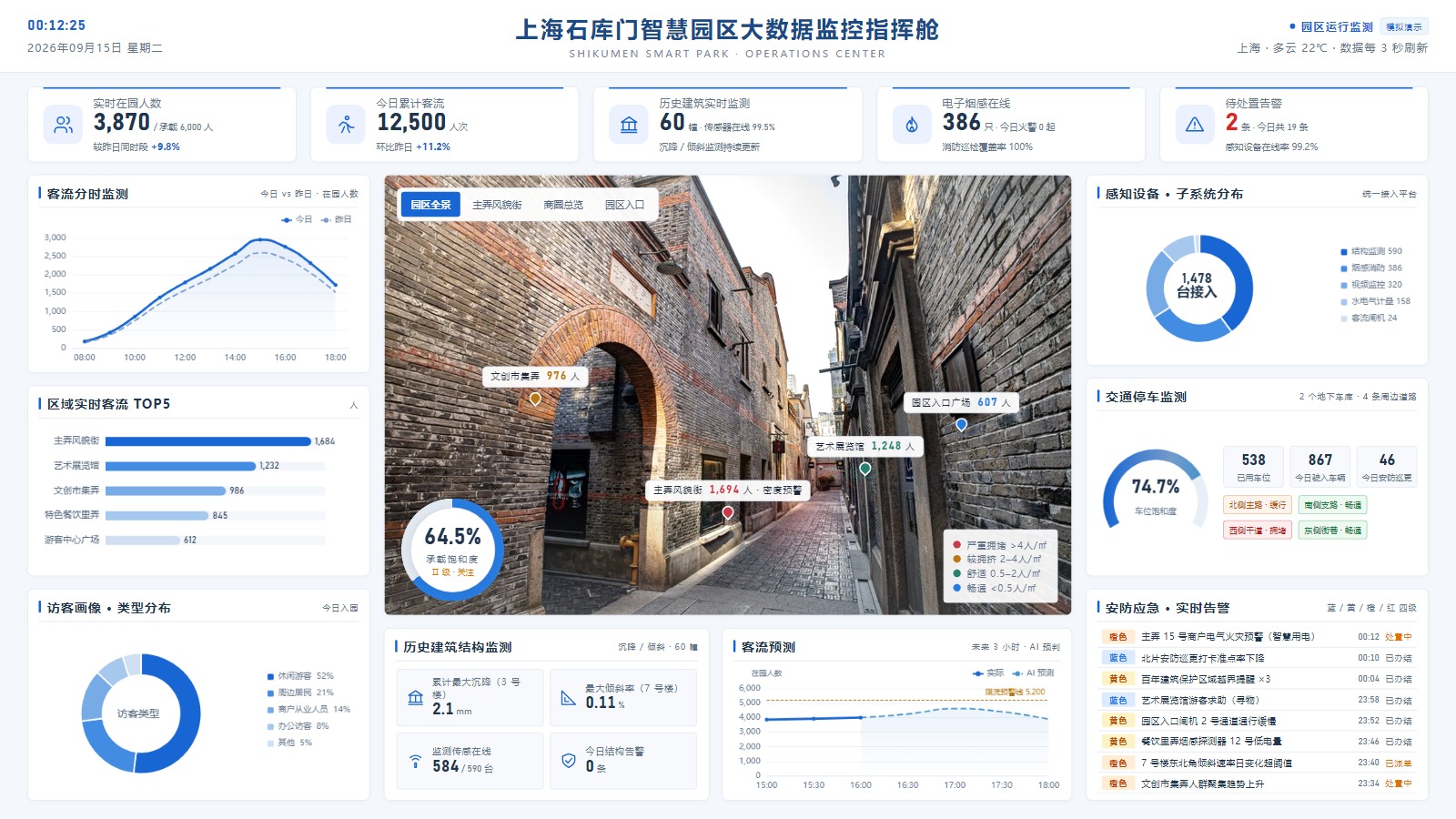Screen dimensions: 1456x819
Task: Switch to the 主弄风貌街 tab
Action: 497,205
